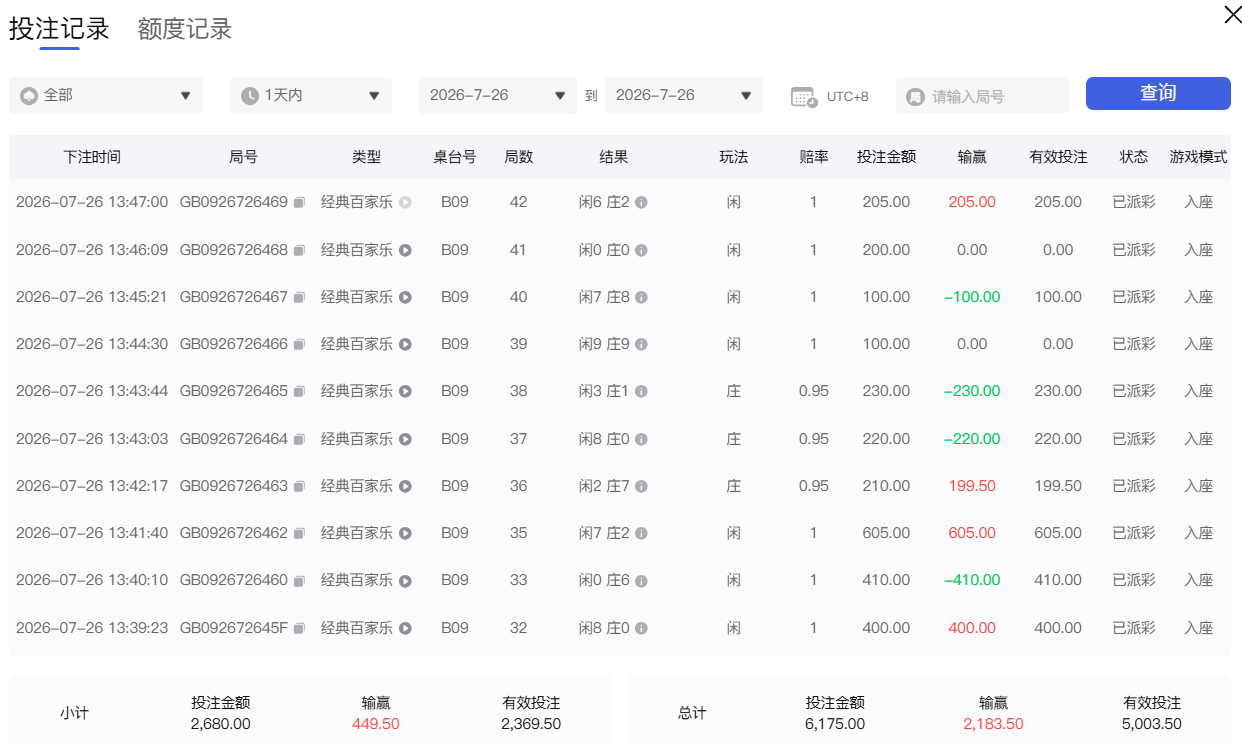Select the loss amount -410.00
Screen dimensions: 1242x743
click(x=972, y=580)
